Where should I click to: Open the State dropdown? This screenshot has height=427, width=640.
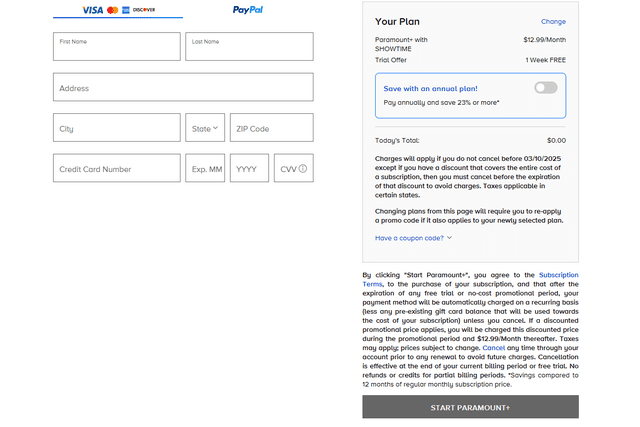[x=204, y=128]
